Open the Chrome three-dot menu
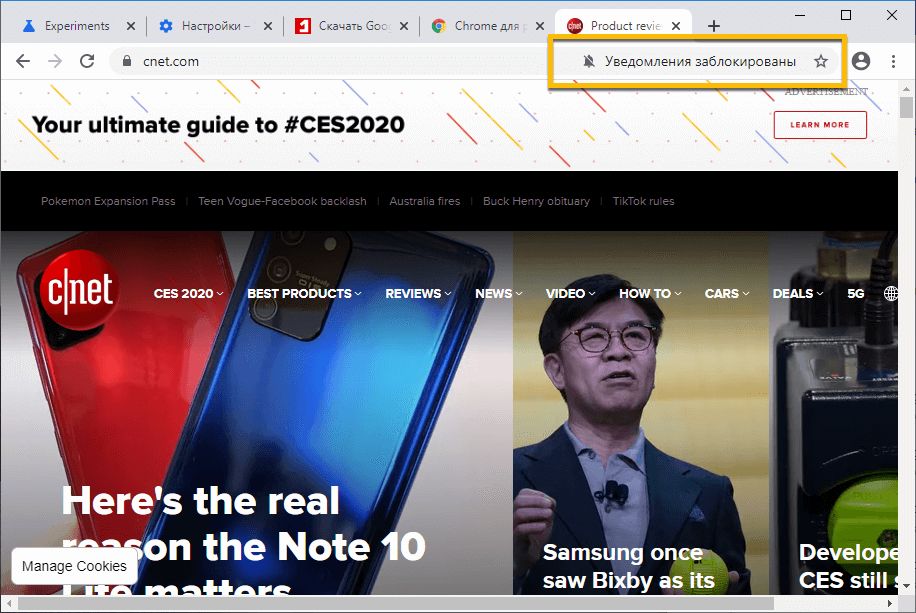Viewport: 916px width, 613px height. pyautogui.click(x=893, y=61)
